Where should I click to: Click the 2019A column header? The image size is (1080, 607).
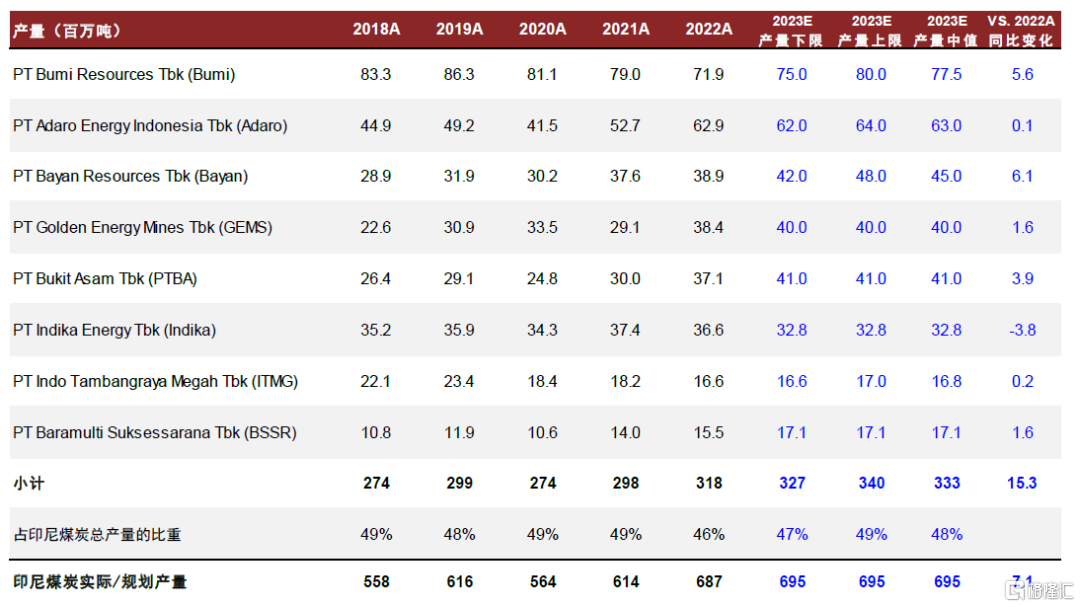[459, 30]
